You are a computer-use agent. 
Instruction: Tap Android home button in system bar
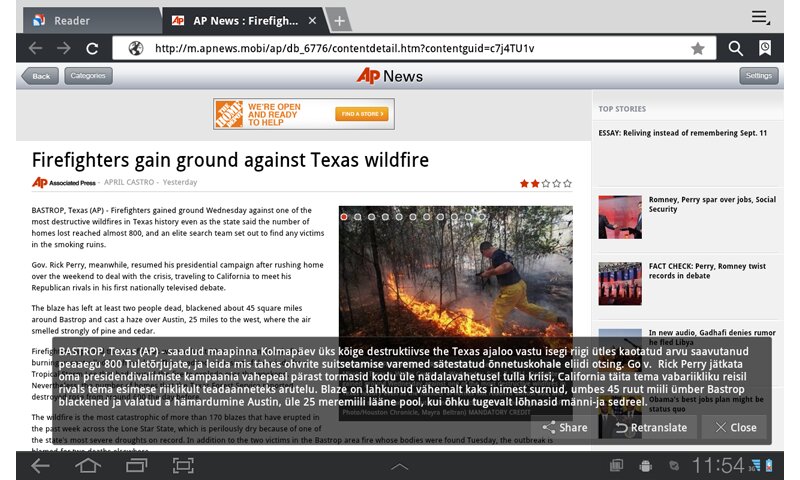(x=88, y=465)
